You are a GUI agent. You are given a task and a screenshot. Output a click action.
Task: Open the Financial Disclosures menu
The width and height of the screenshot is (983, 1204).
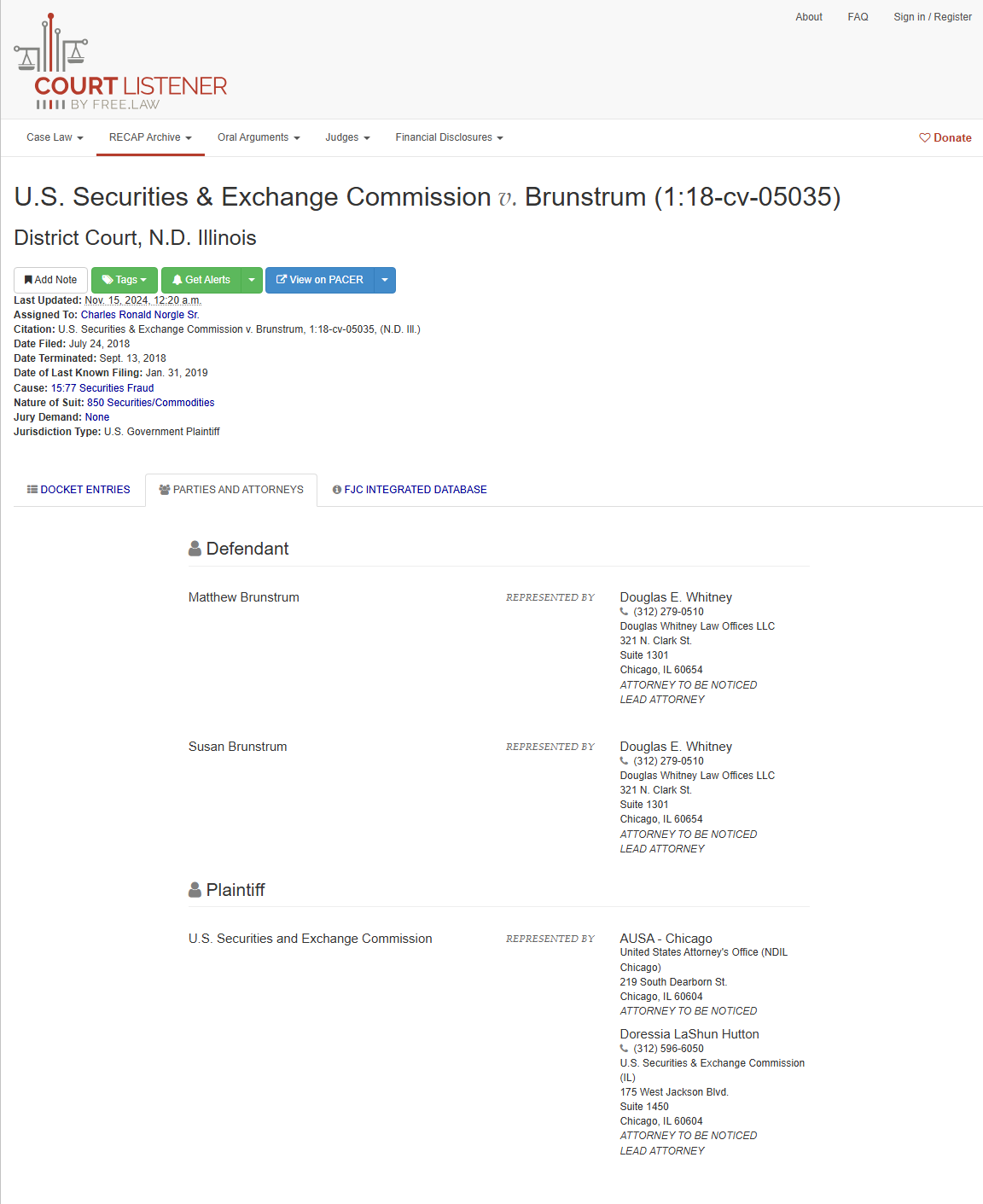449,137
